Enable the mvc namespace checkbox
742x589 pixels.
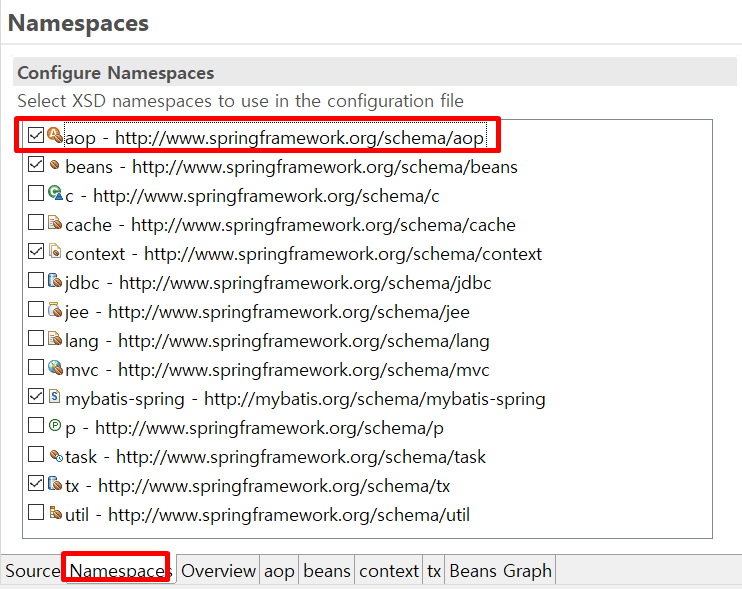[x=36, y=367]
